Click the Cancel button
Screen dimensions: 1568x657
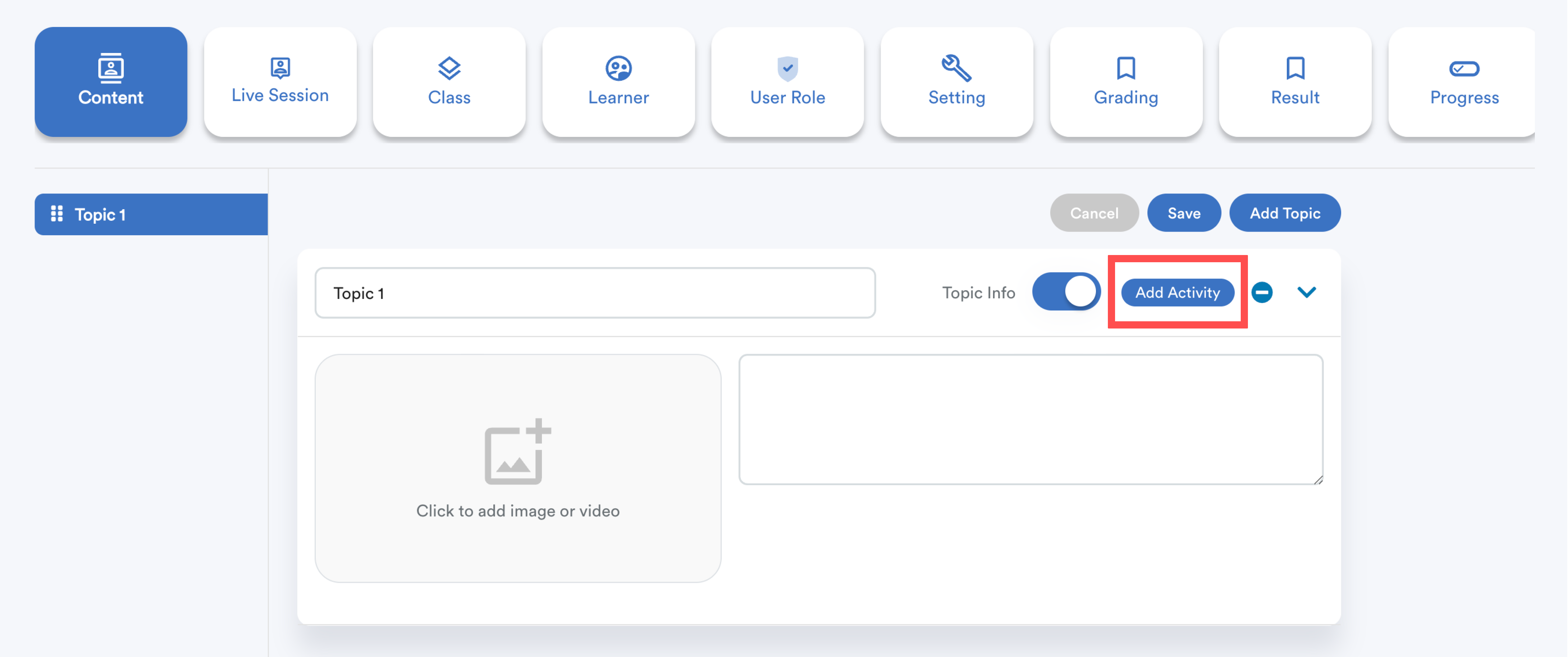(x=1094, y=213)
